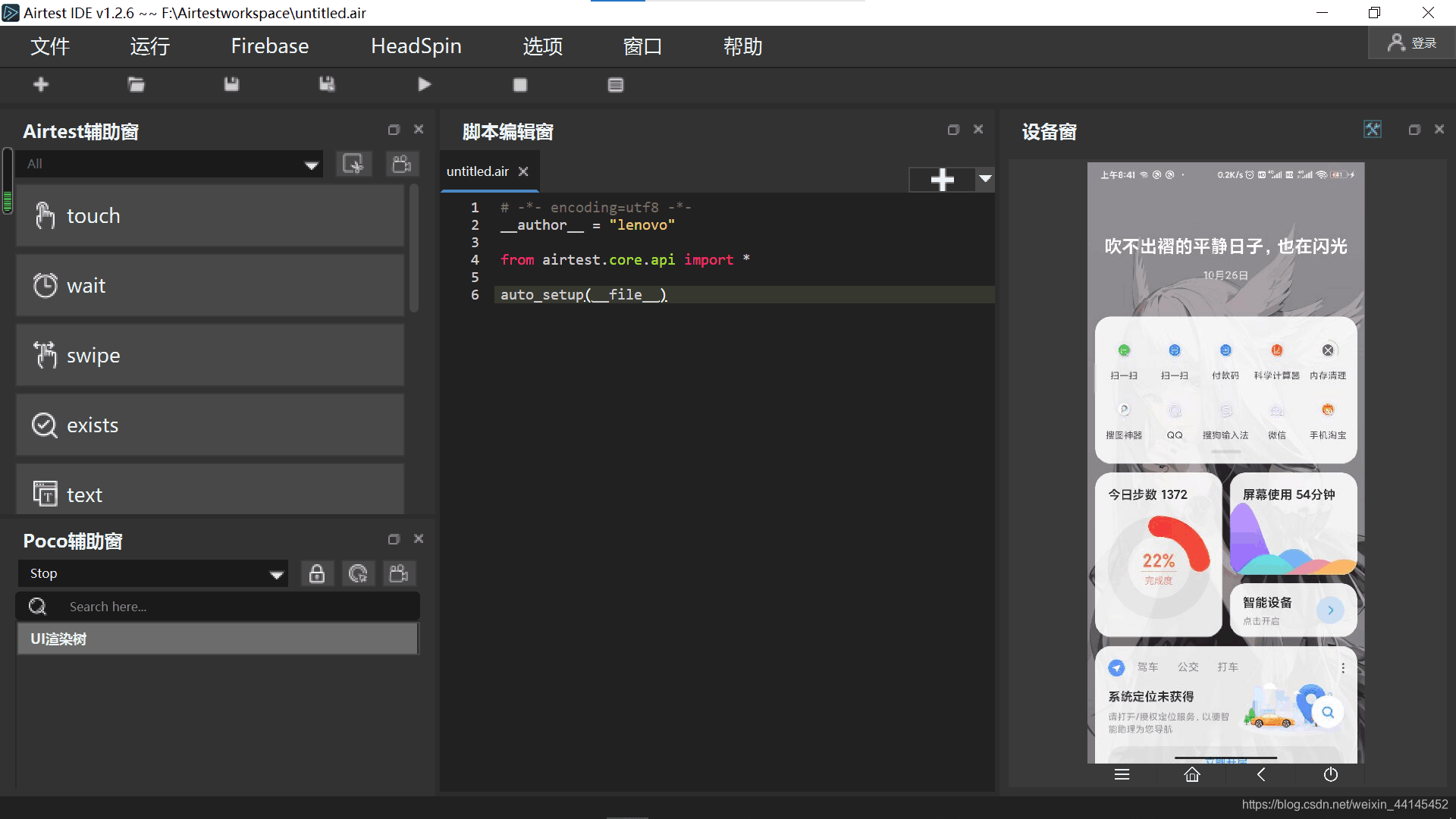This screenshot has width=1456, height=819.
Task: Click the swipe tool in Airtest panel
Action: (x=93, y=355)
